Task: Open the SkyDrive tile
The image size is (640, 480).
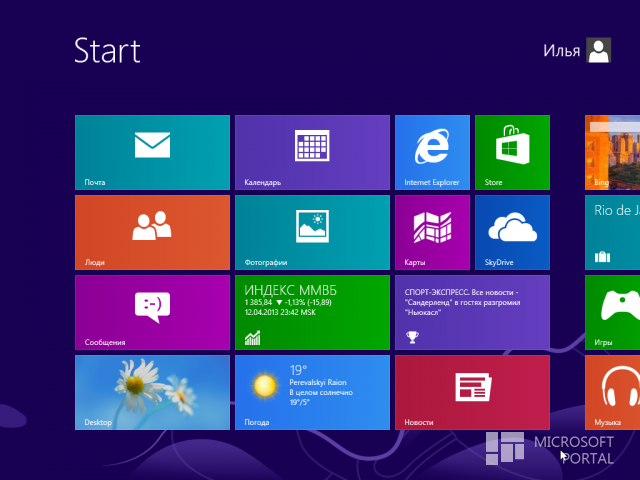Action: [x=512, y=232]
